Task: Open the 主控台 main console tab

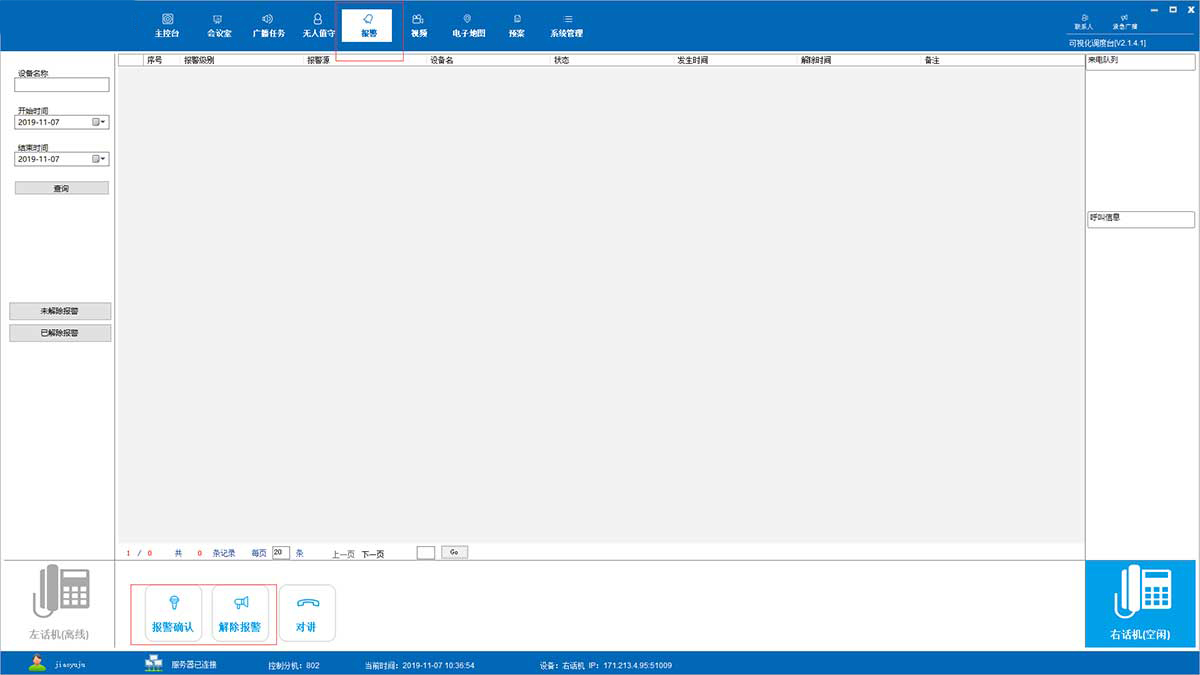Action: pyautogui.click(x=167, y=25)
